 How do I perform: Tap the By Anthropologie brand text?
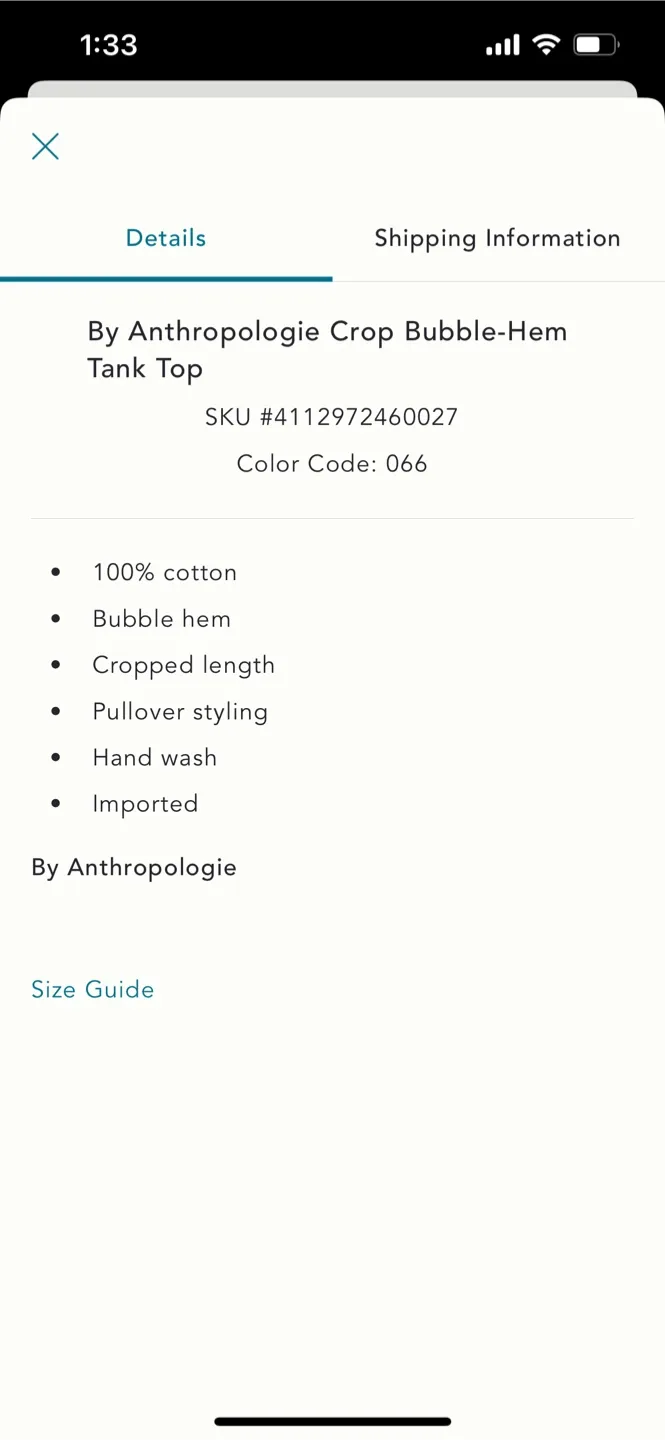134,867
